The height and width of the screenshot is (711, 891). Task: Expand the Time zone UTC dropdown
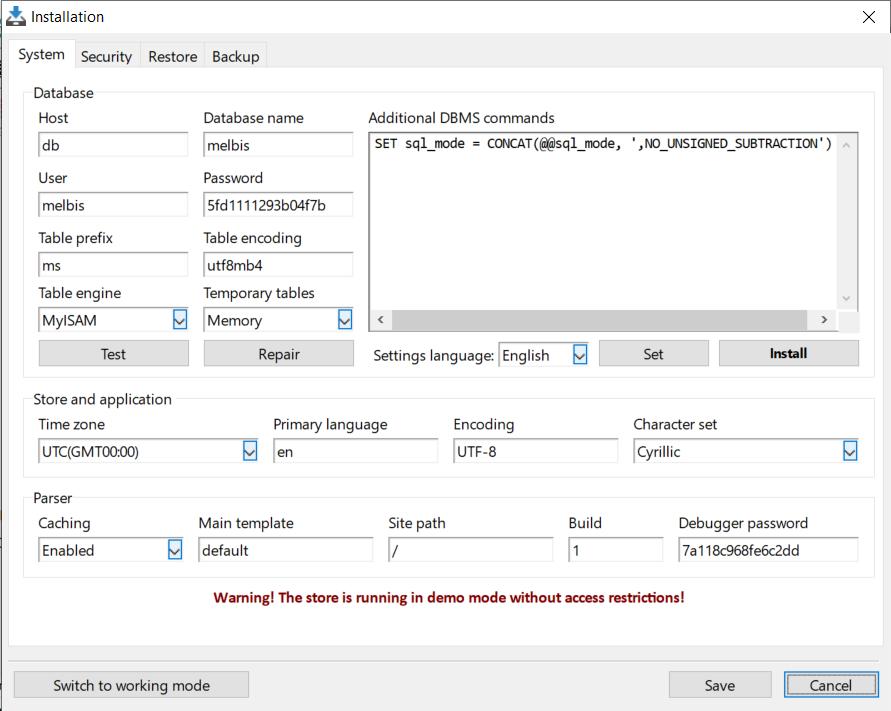click(249, 452)
